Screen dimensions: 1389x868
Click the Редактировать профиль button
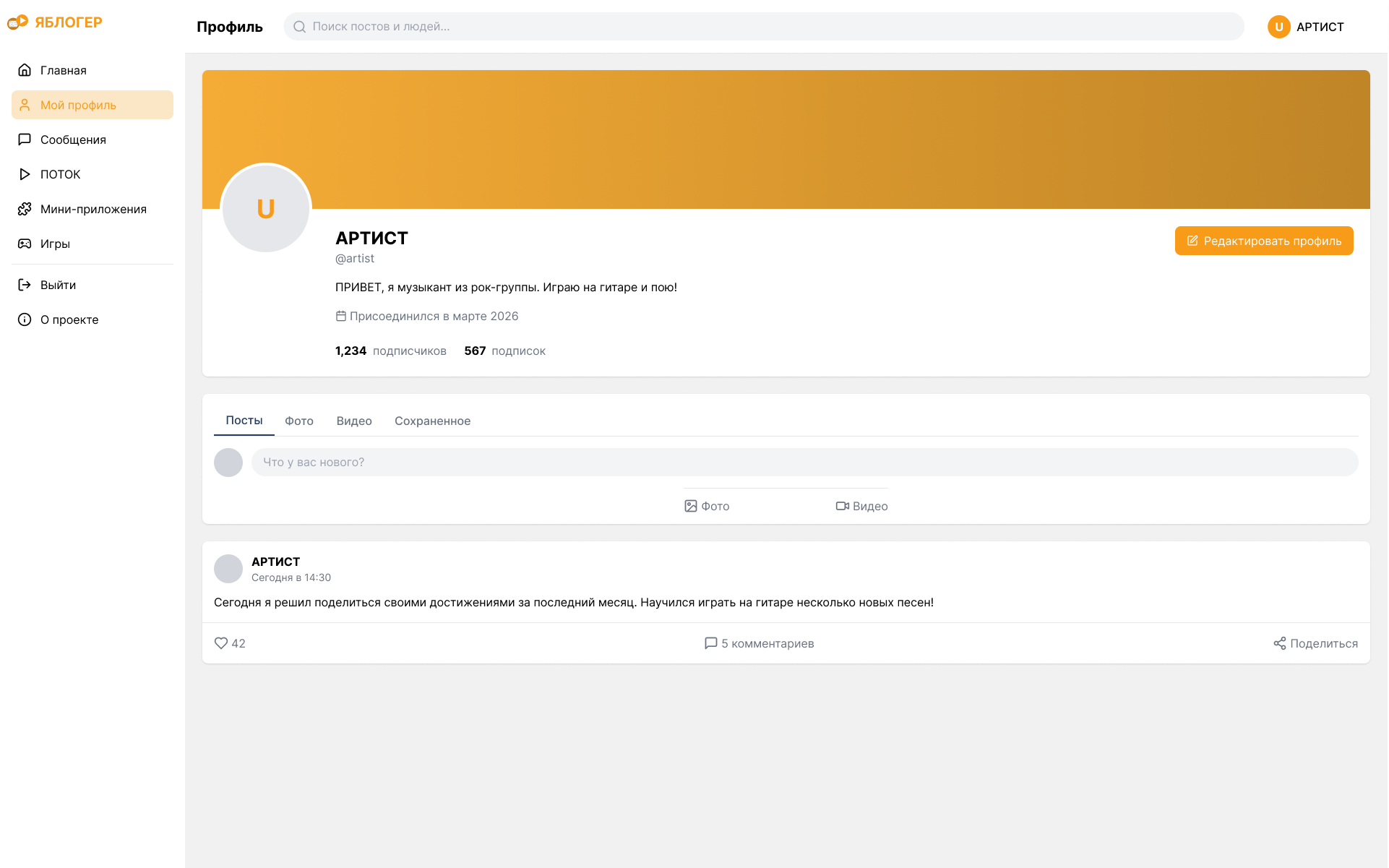coord(1264,241)
